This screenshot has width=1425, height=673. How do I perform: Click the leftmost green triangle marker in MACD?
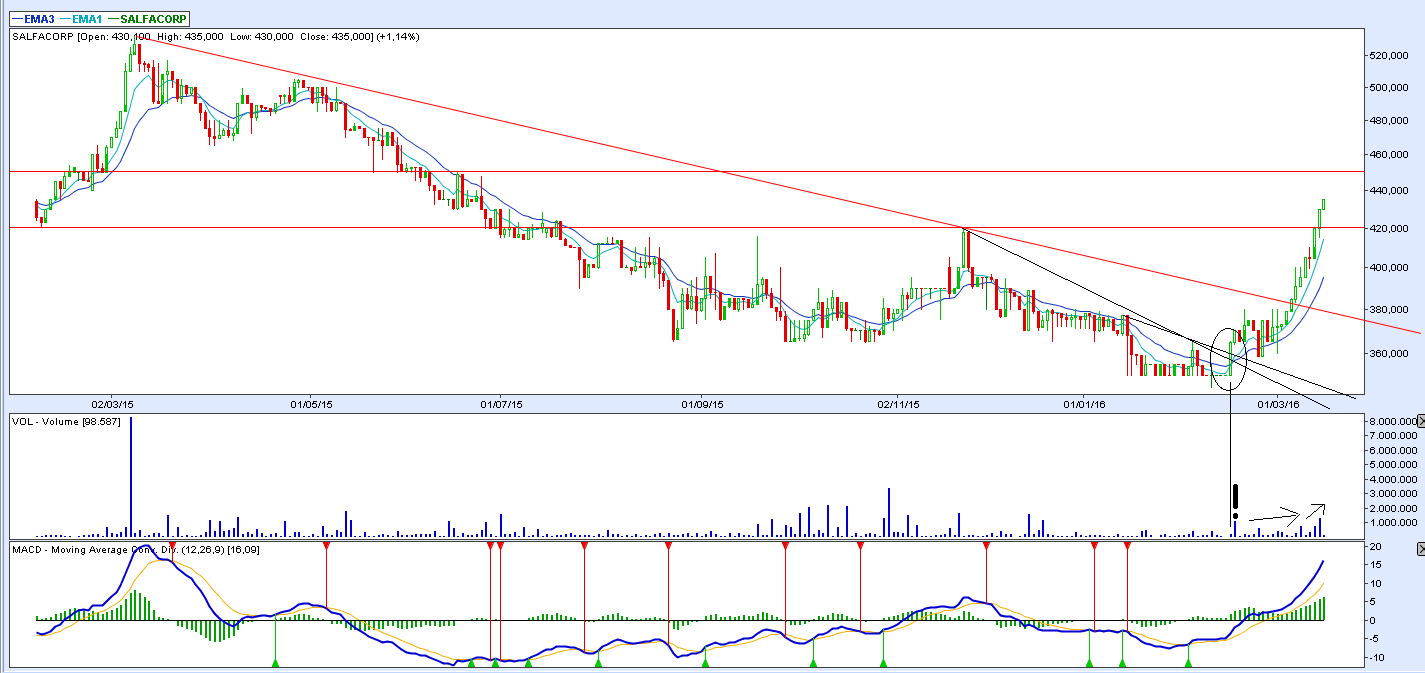(x=275, y=661)
